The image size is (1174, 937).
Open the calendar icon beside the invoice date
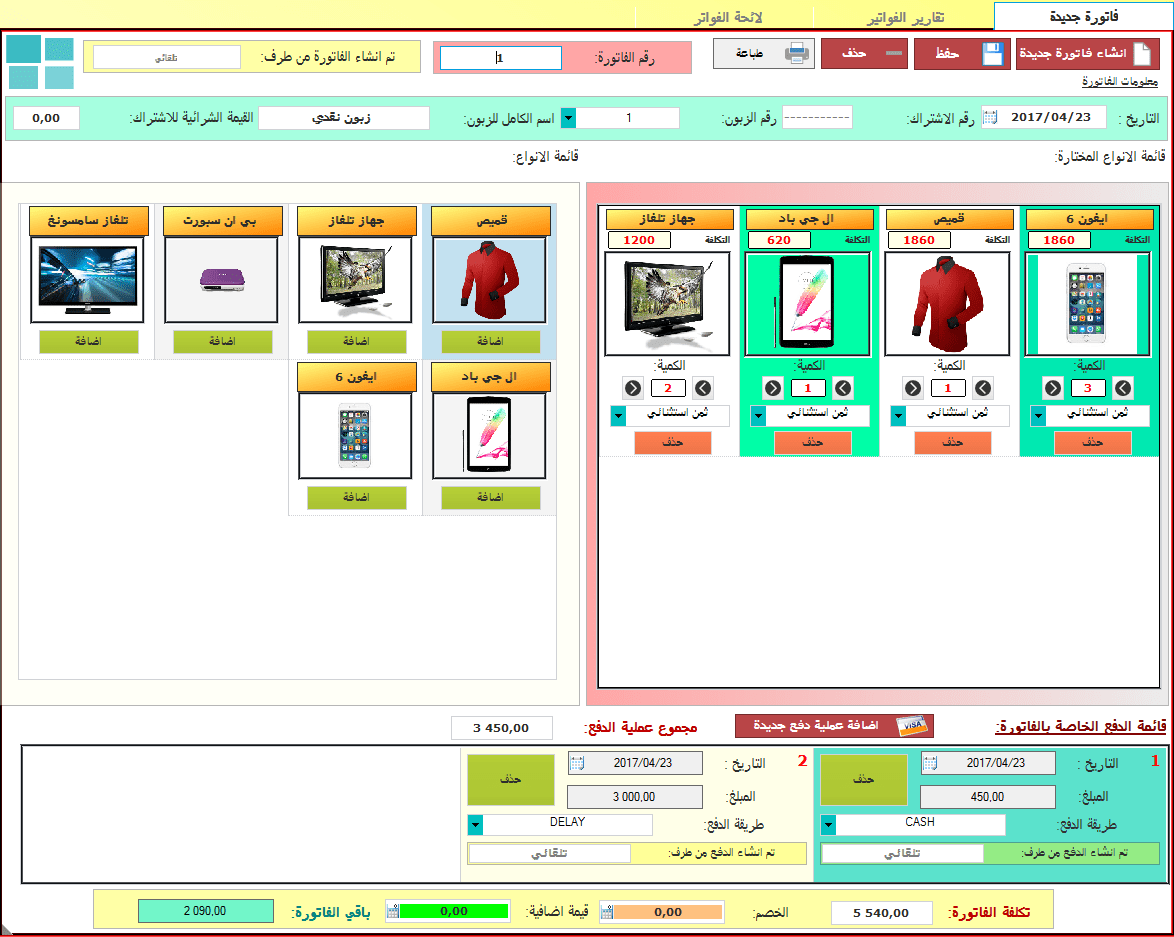tap(990, 117)
